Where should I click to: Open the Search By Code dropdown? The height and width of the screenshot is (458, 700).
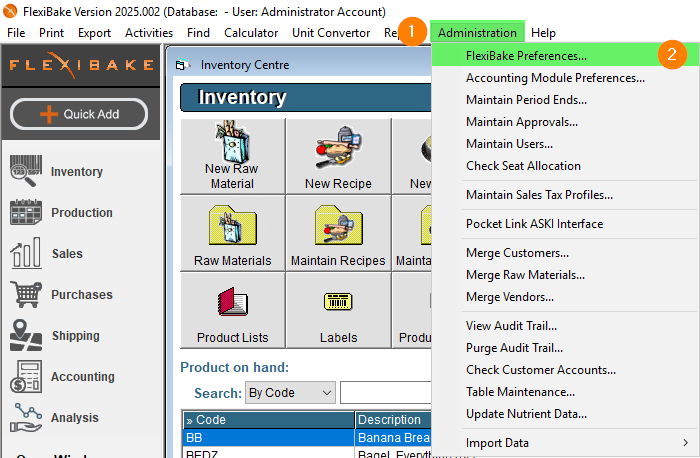coord(290,393)
